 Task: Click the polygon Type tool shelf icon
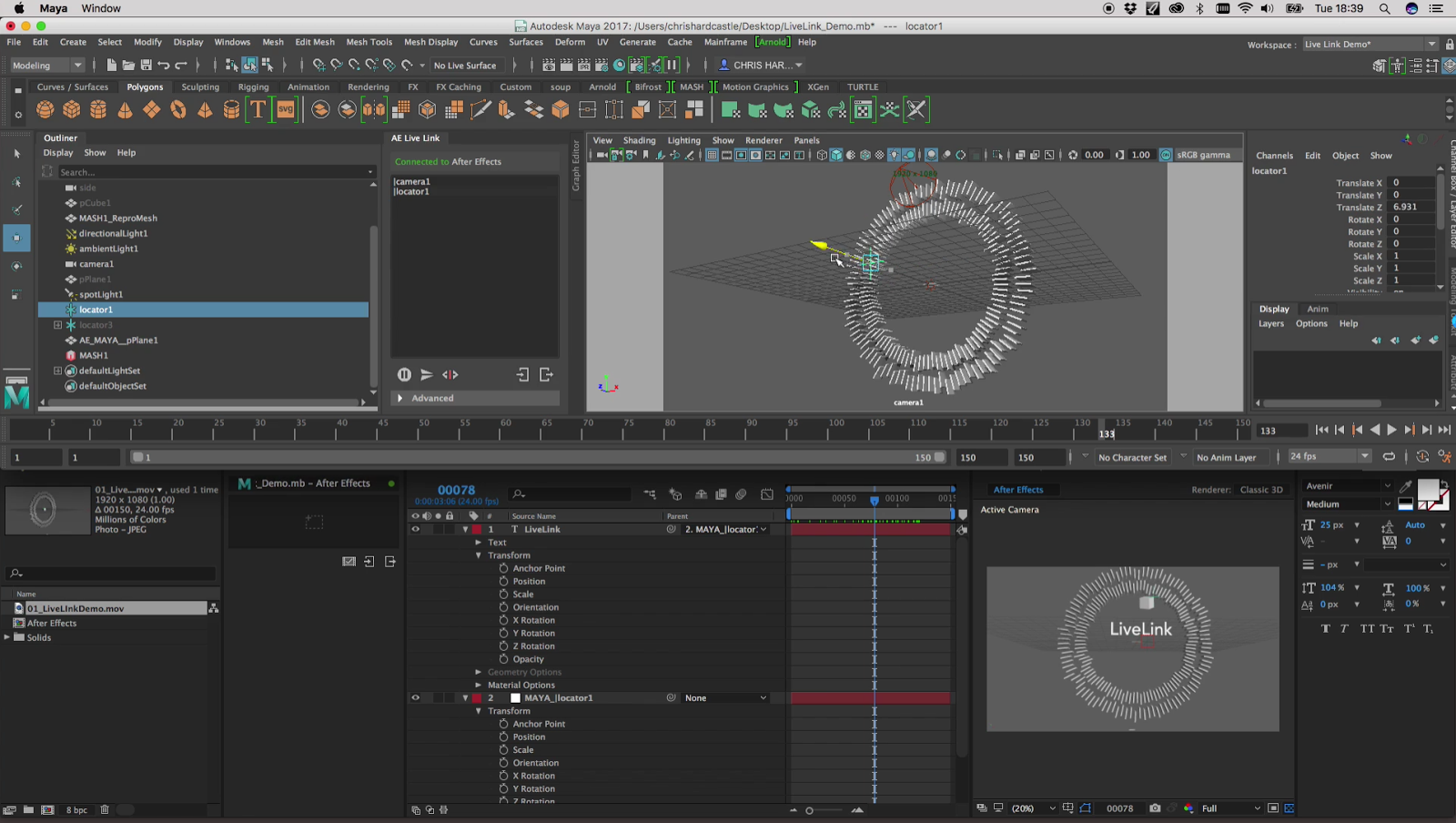258,110
